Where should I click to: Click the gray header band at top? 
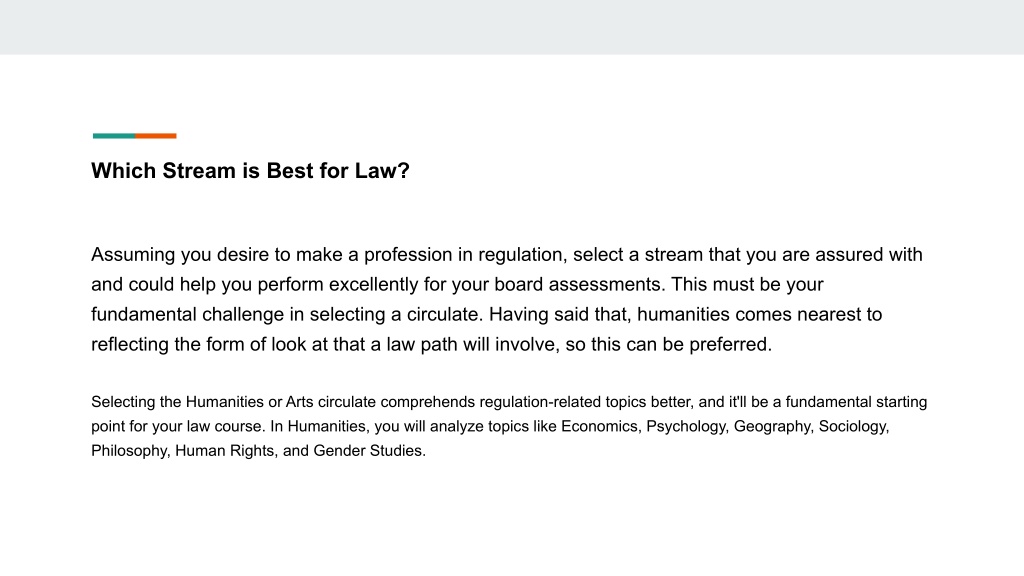[x=512, y=27]
